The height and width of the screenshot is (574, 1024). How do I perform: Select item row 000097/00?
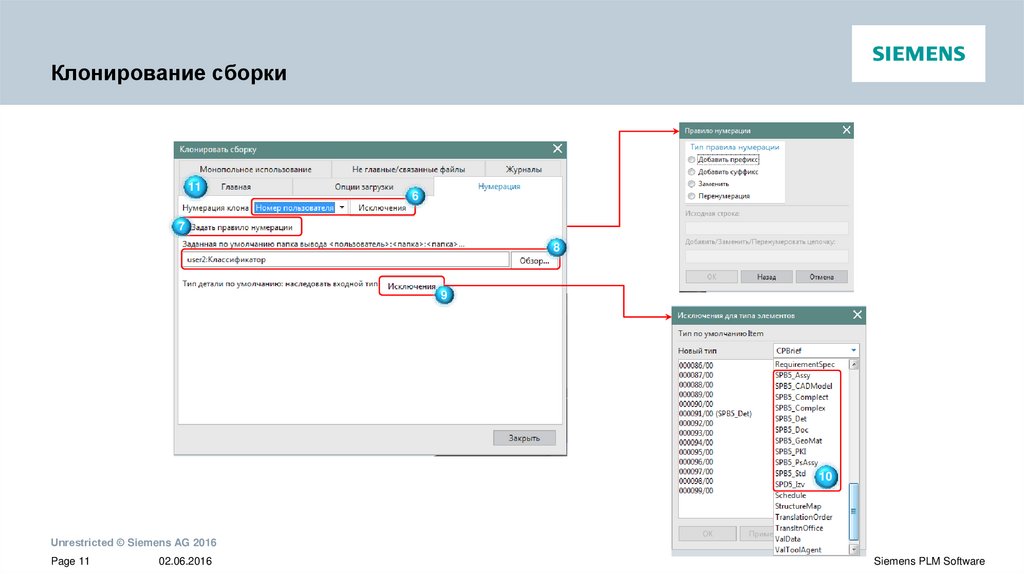pos(696,471)
